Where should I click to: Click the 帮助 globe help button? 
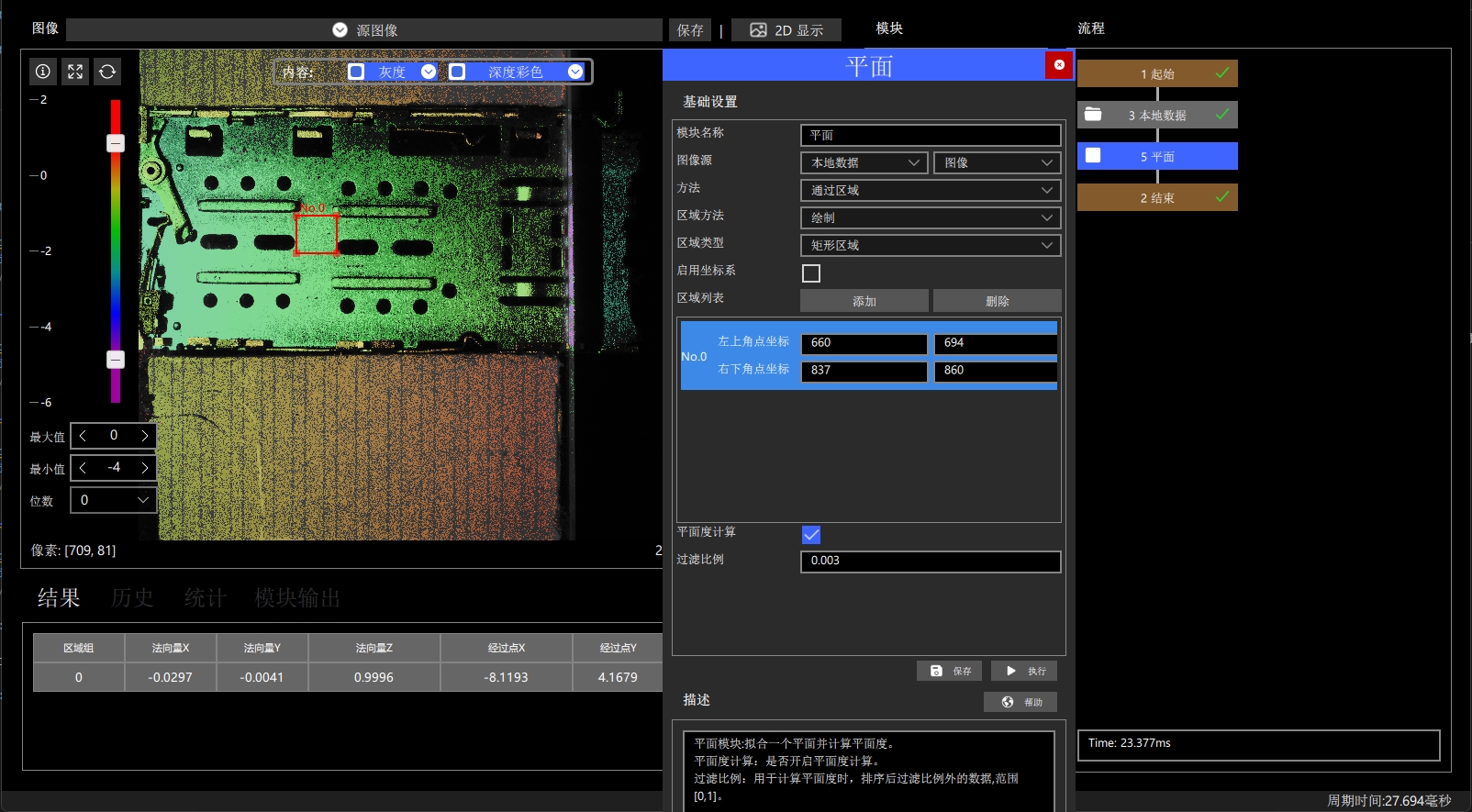1020,702
